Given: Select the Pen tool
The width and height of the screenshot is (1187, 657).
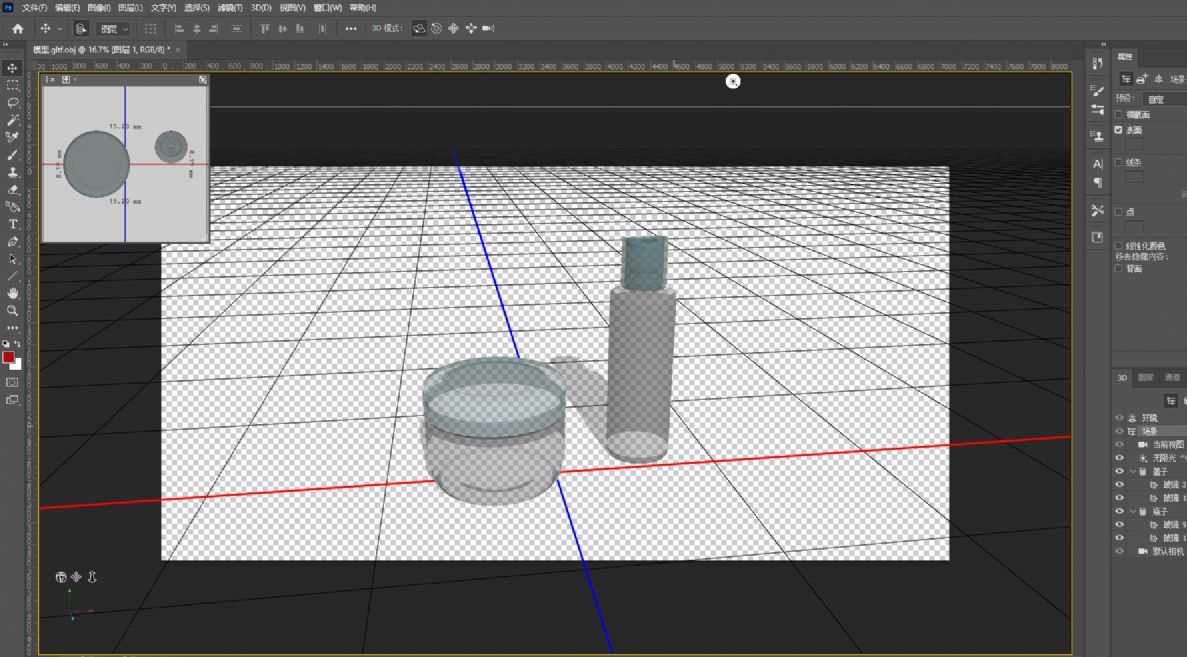Looking at the screenshot, I should pos(12,241).
